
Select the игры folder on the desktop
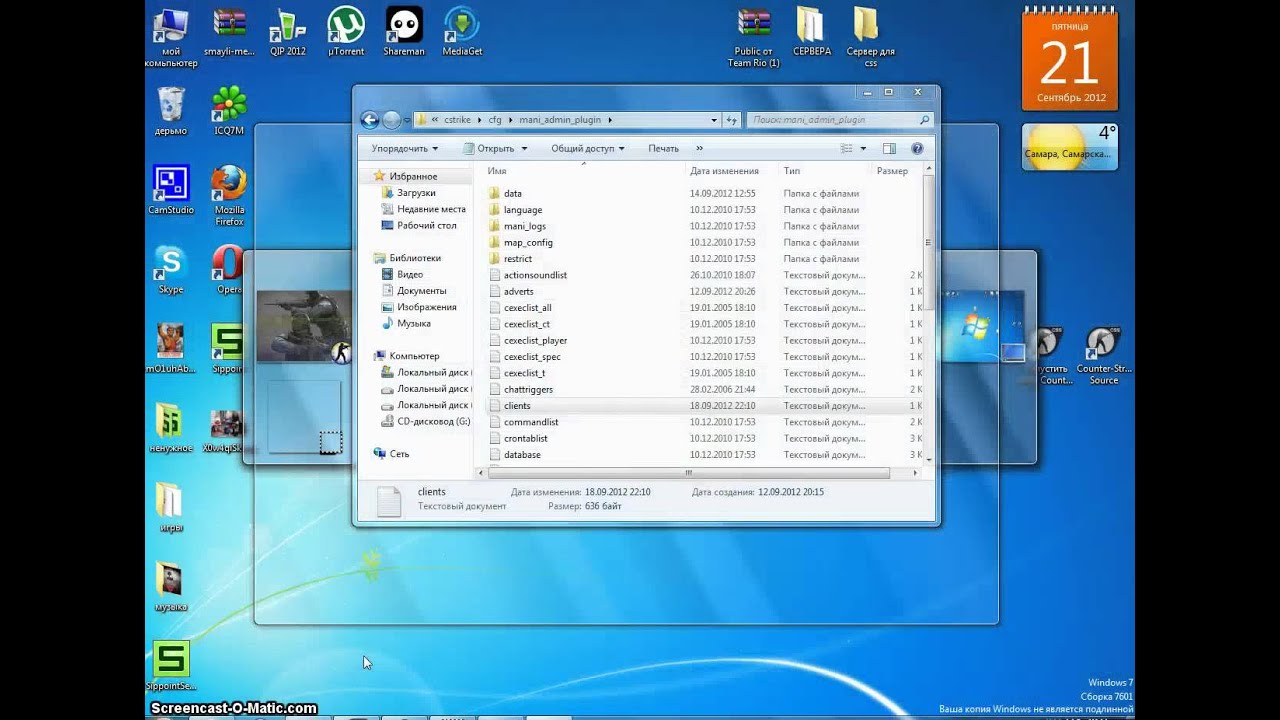171,507
